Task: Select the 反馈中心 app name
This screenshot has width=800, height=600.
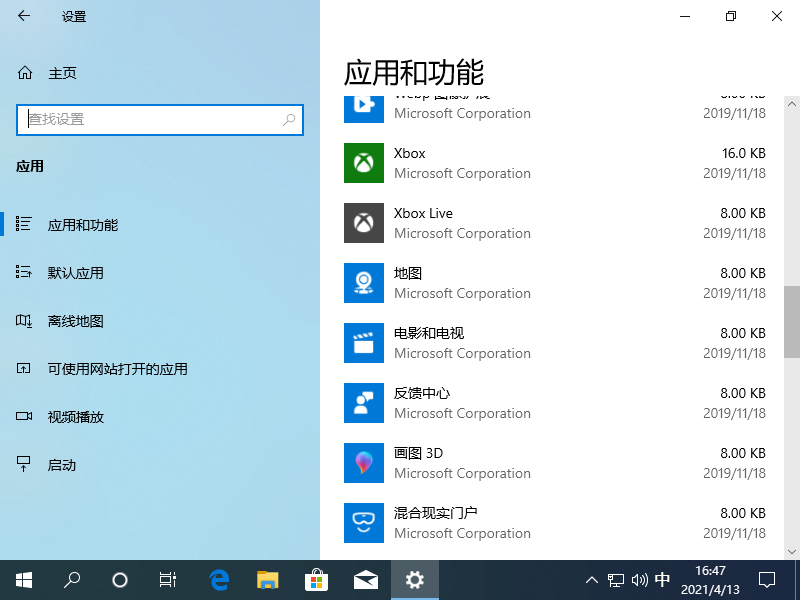Action: pos(421,393)
